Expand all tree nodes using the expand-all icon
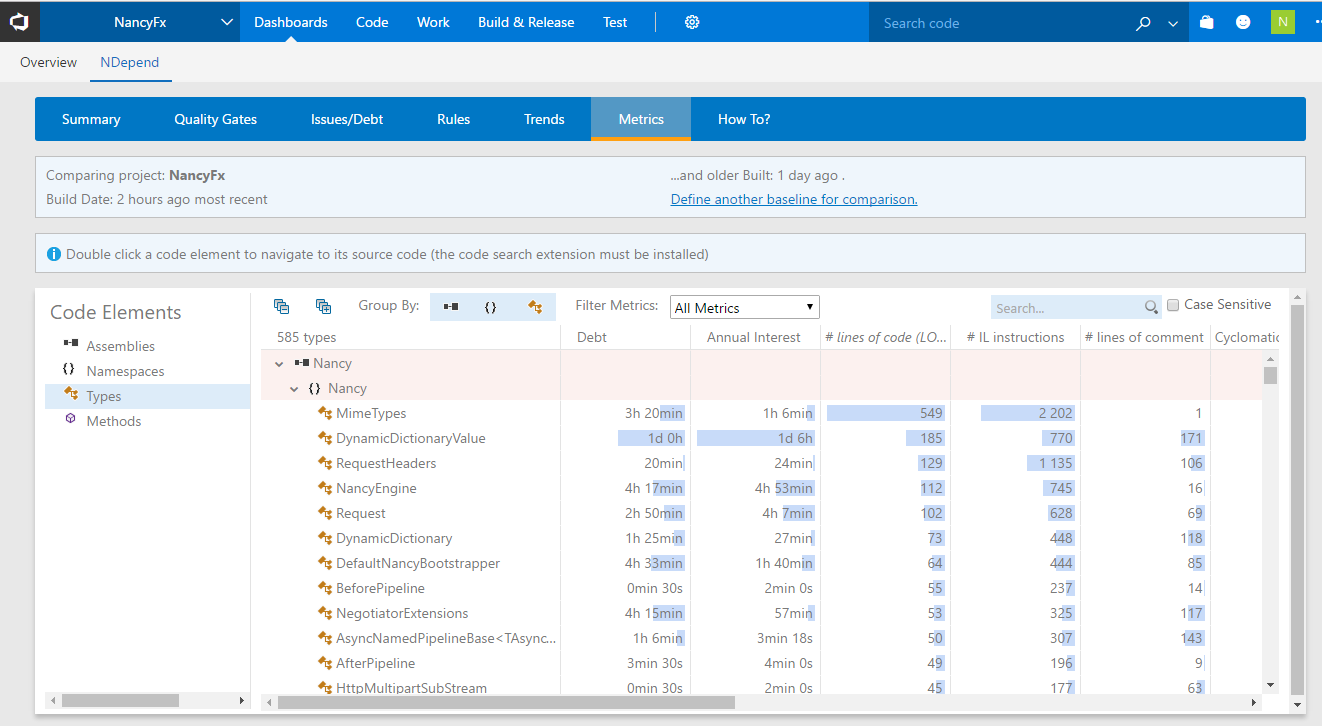This screenshot has width=1322, height=726. 323,306
